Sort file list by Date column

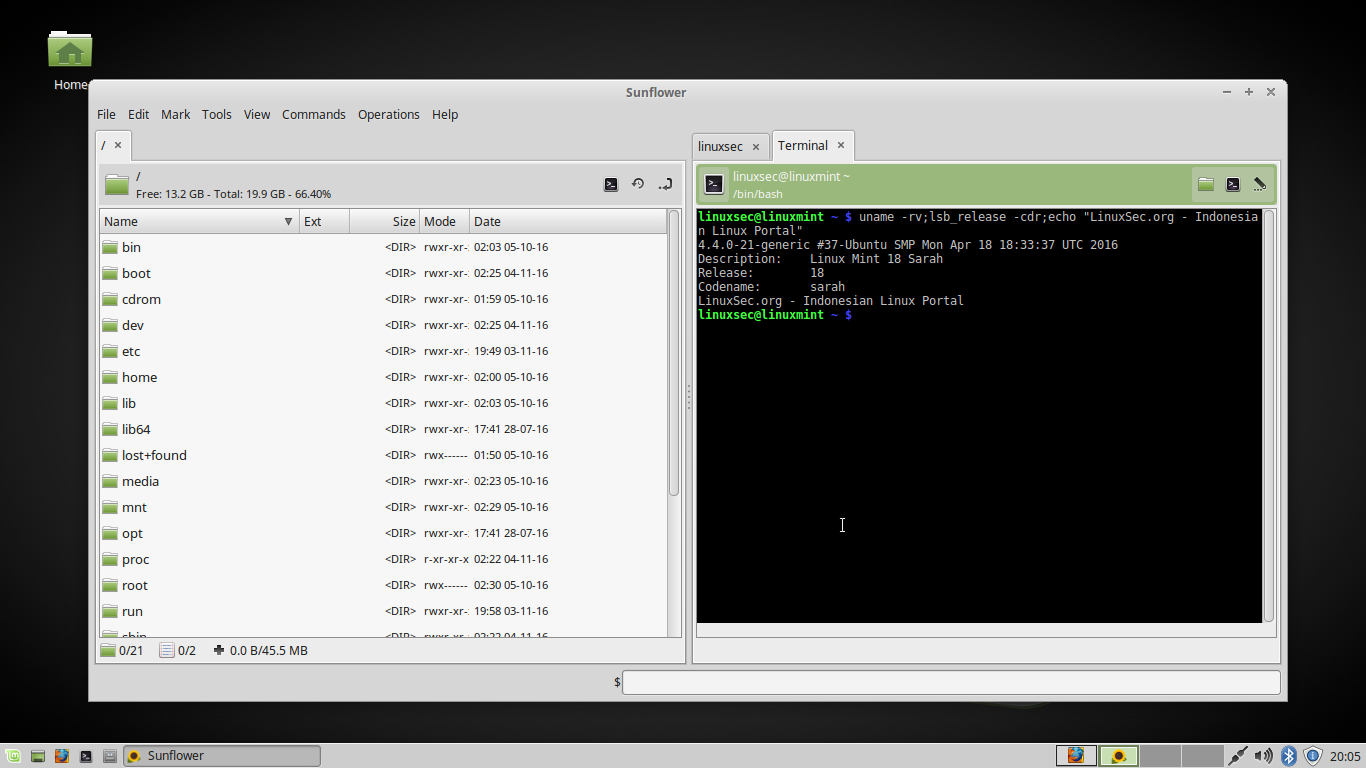568,221
